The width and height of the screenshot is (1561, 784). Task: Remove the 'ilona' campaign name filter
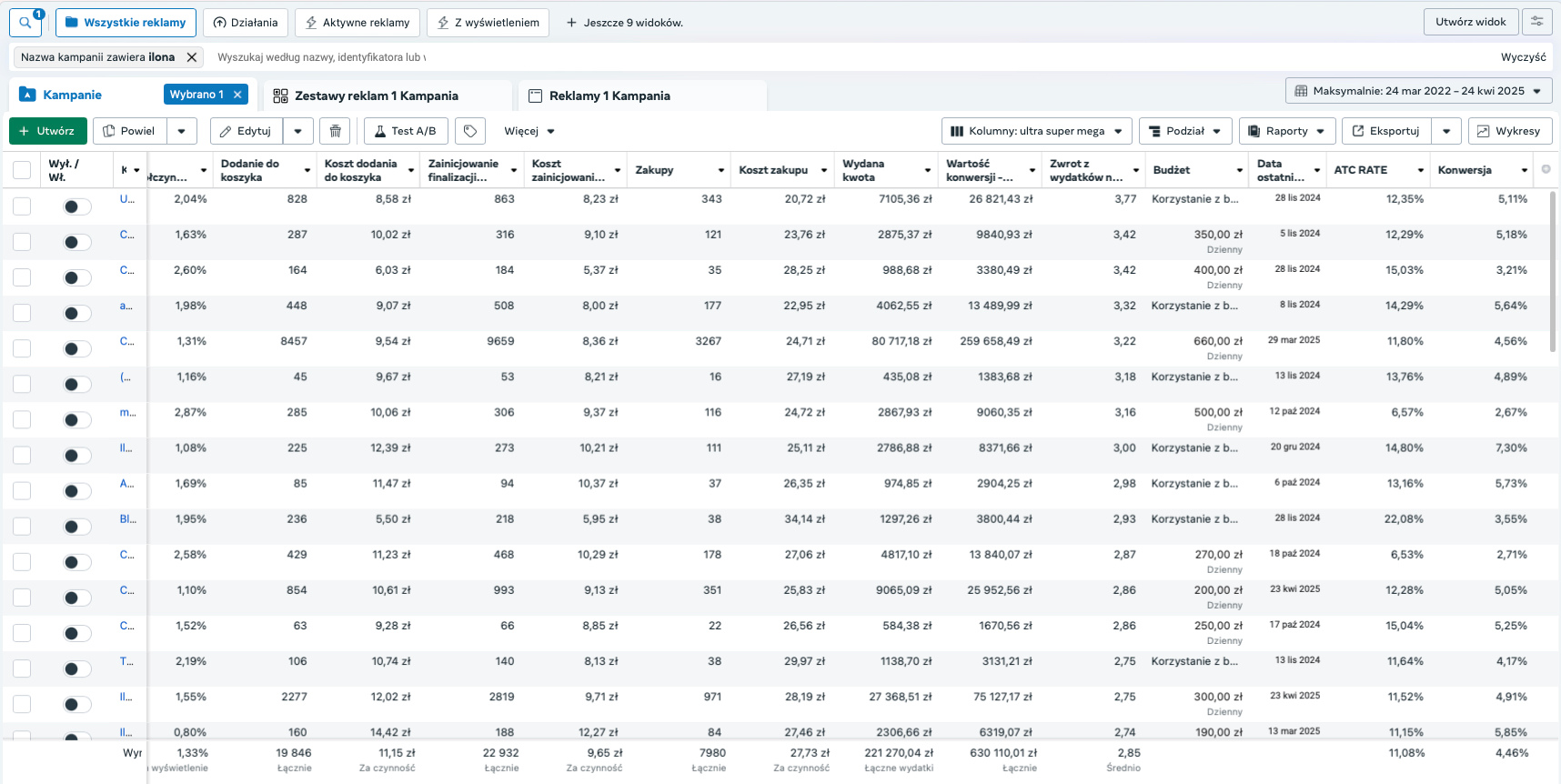(192, 57)
